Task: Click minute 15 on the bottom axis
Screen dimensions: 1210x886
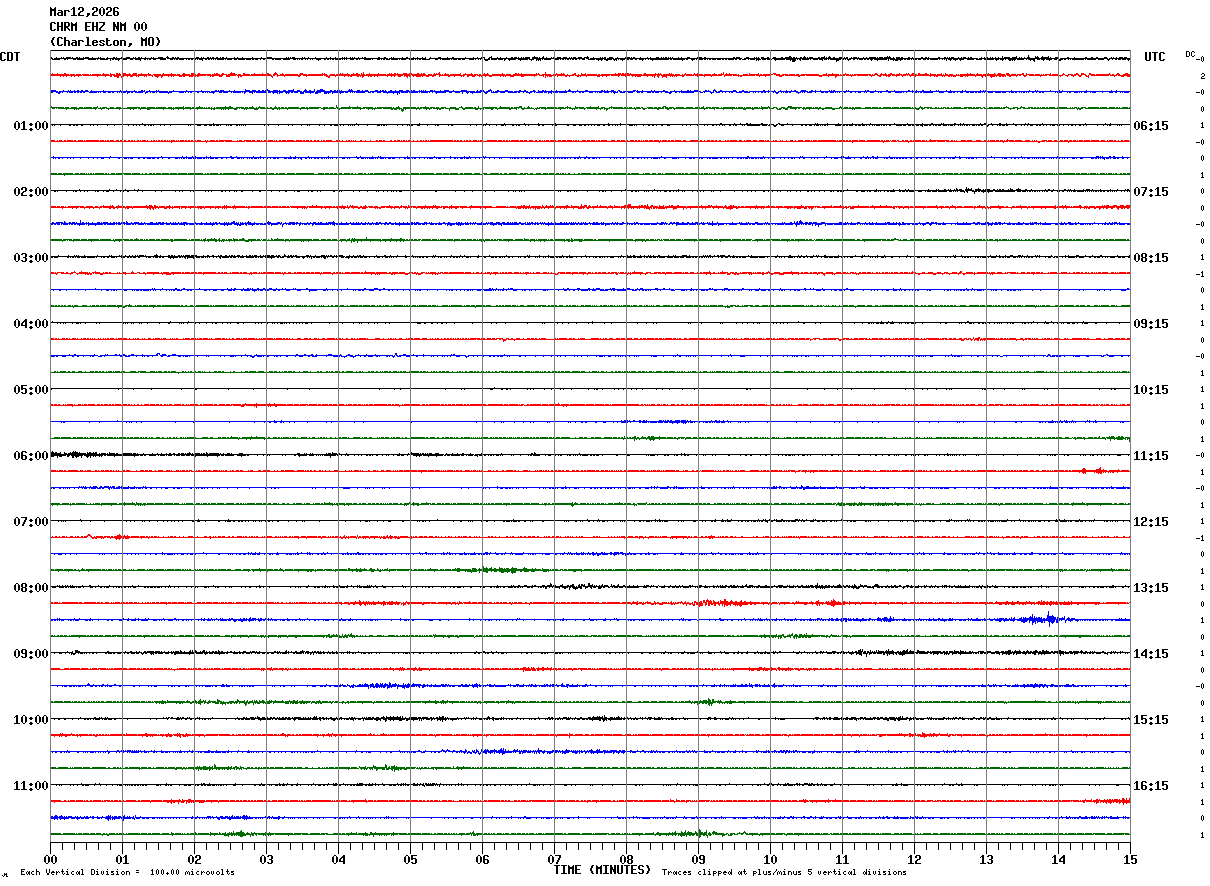Action: (x=1130, y=859)
